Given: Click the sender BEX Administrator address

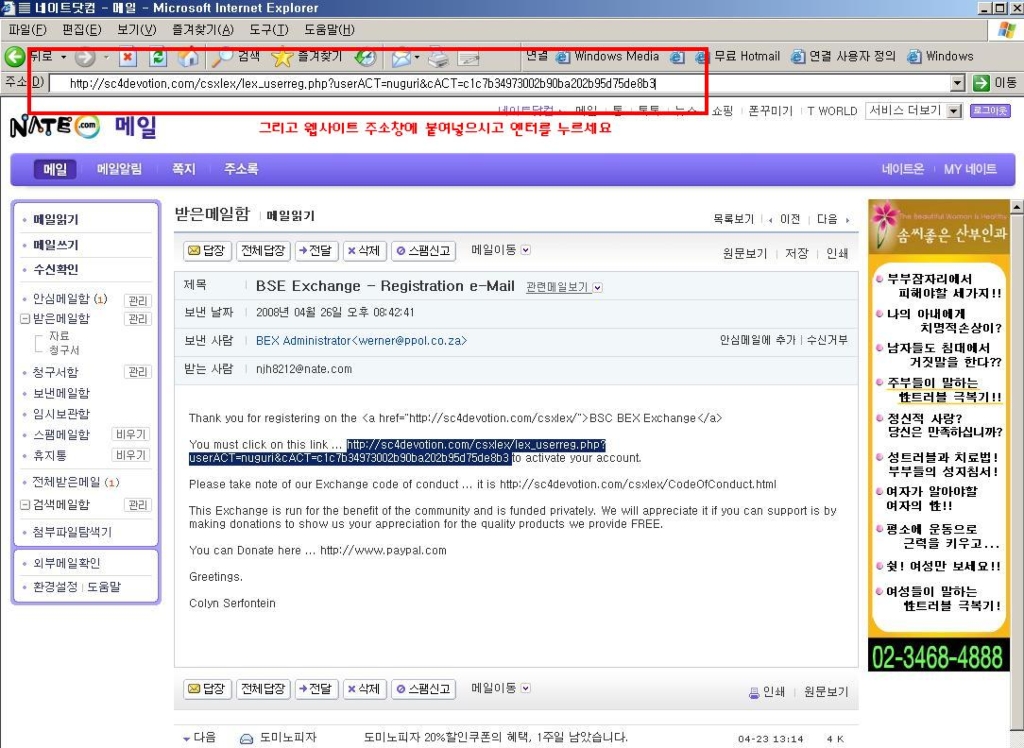Looking at the screenshot, I should click(x=361, y=341).
